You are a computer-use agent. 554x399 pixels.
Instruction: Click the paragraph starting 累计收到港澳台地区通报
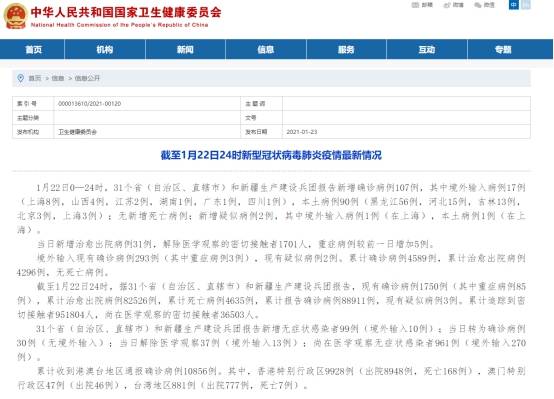tap(271, 378)
